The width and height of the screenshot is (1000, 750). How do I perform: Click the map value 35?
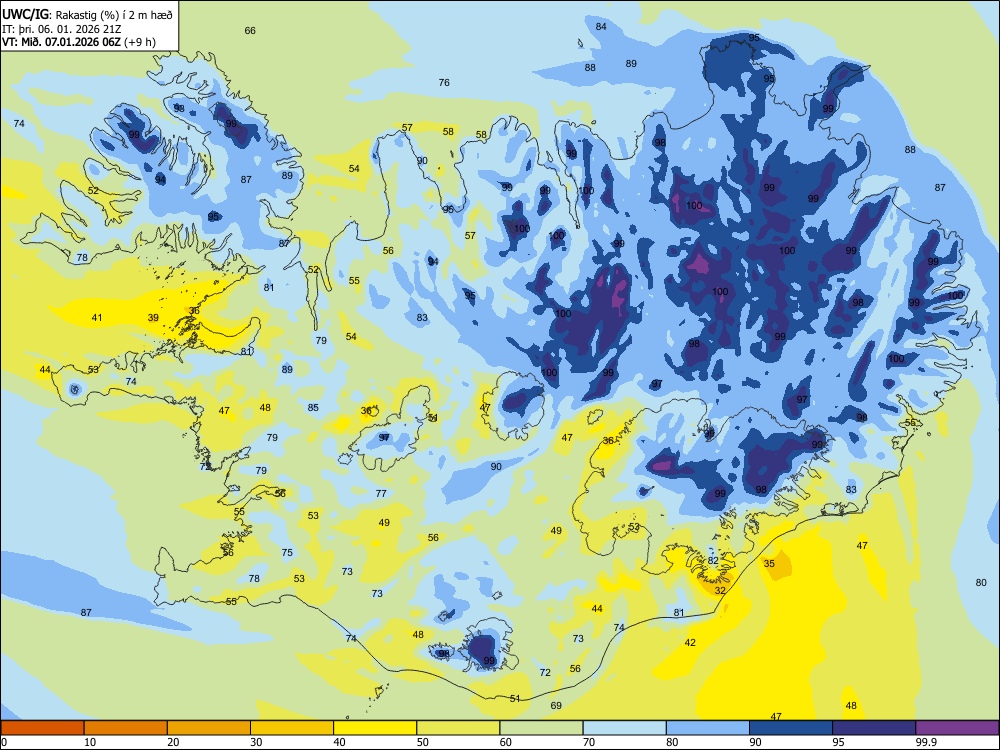click(x=769, y=563)
